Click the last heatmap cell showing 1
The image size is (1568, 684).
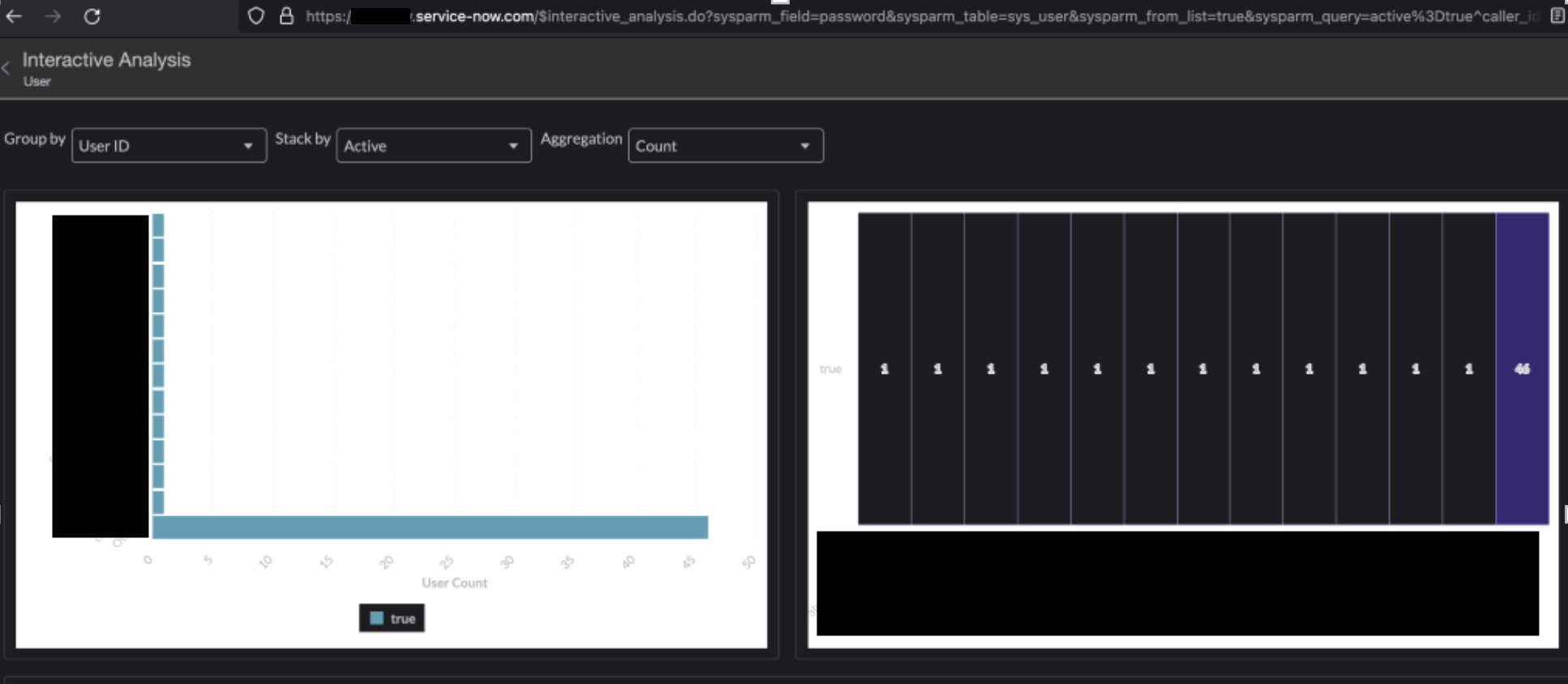(1468, 369)
